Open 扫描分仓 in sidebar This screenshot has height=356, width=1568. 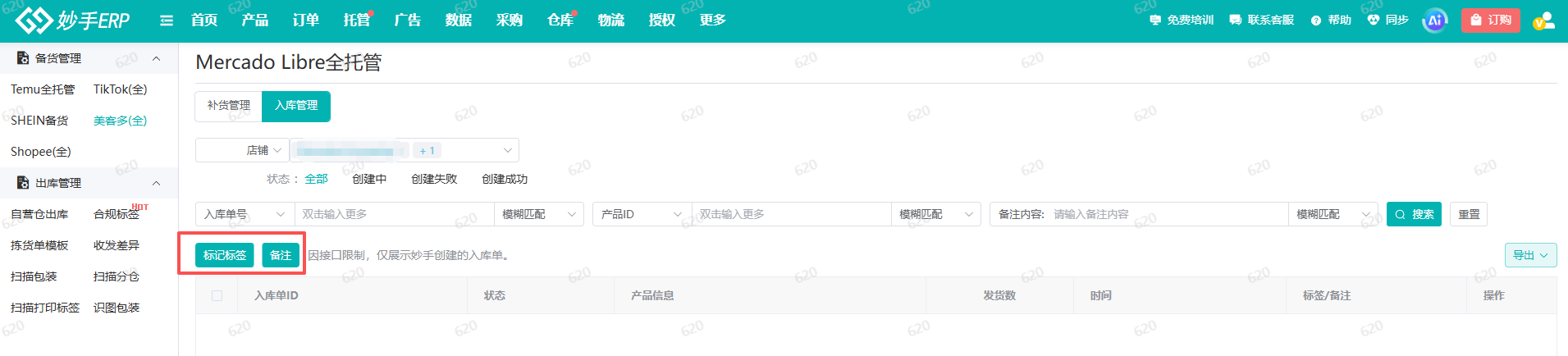117,276
